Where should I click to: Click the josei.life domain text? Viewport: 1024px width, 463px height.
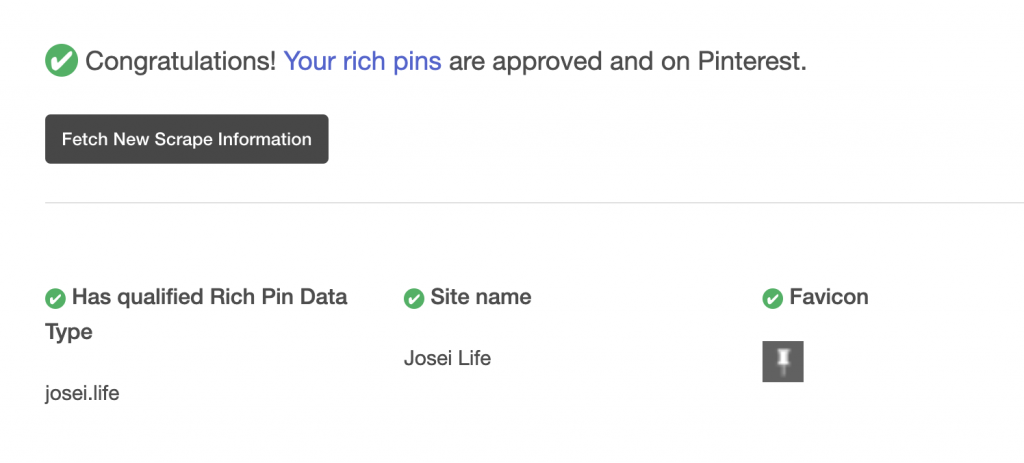(x=82, y=394)
